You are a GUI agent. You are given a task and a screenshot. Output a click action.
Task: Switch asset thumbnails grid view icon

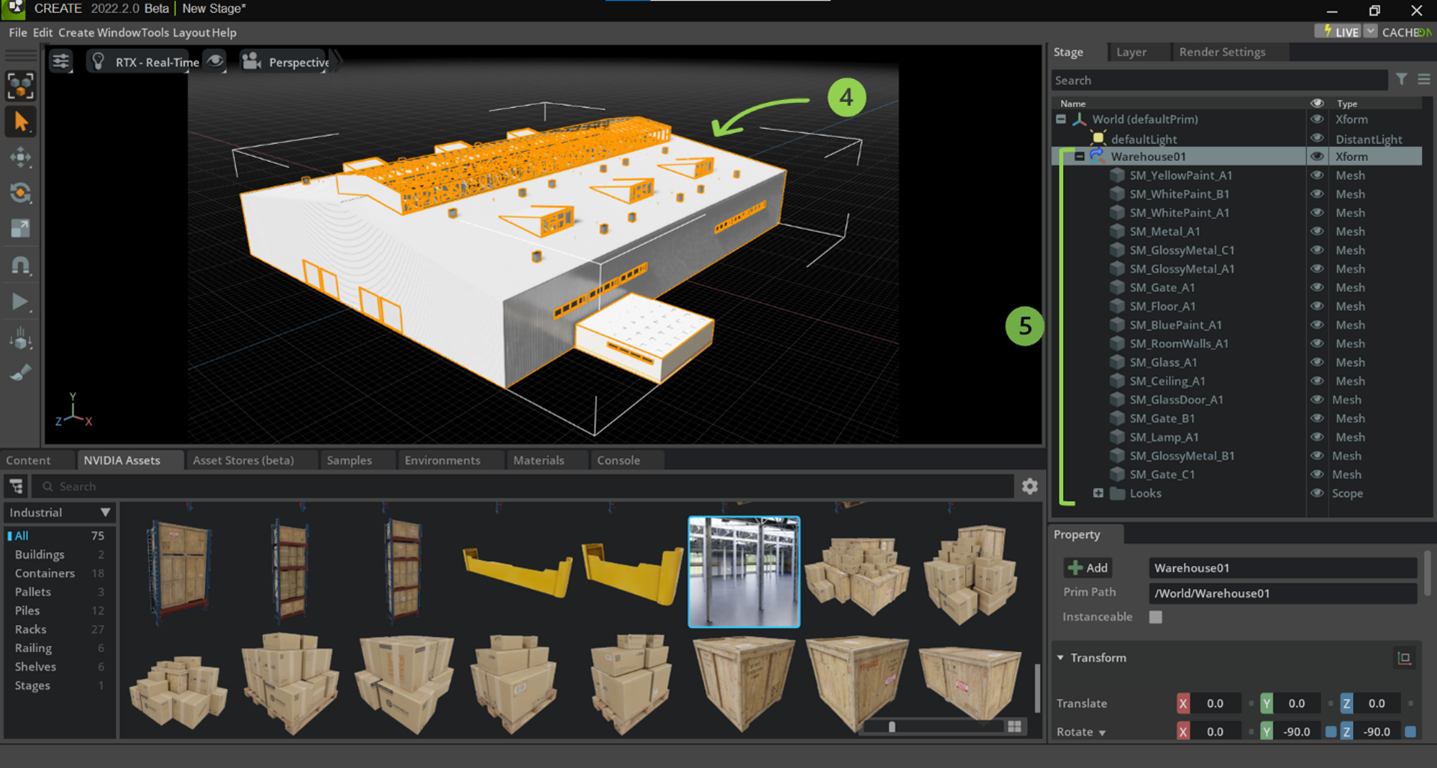1014,727
